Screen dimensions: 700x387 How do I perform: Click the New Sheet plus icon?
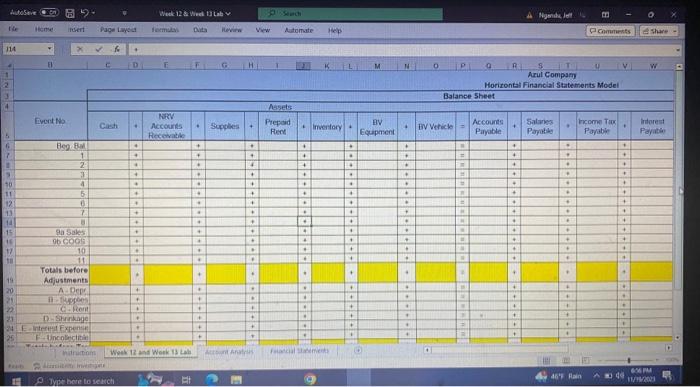tap(358, 351)
